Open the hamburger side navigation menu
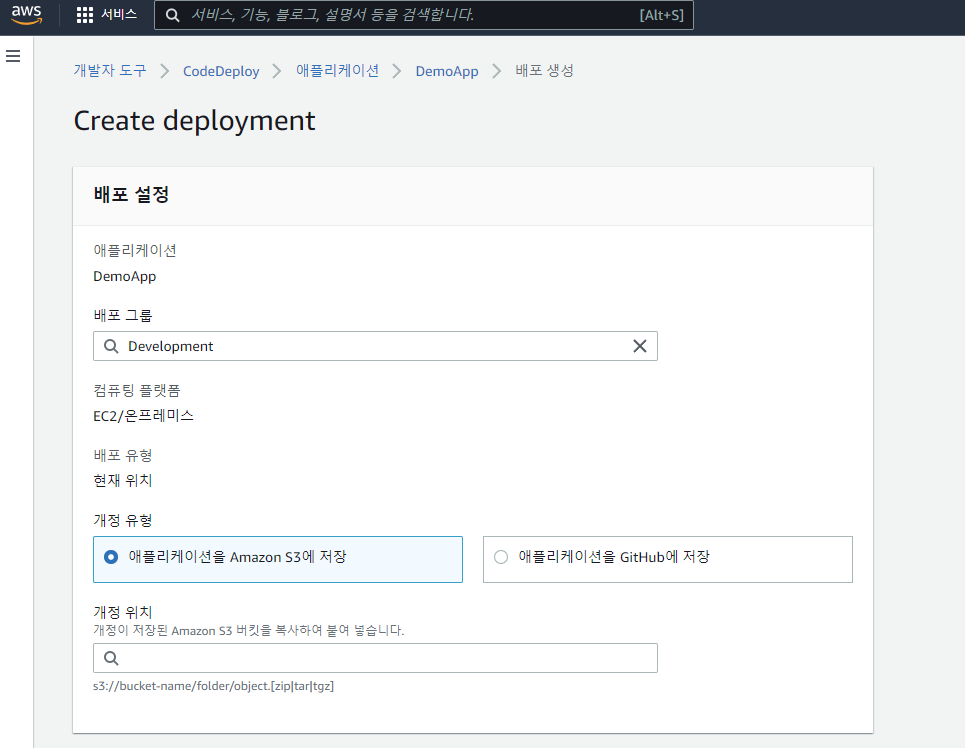The width and height of the screenshot is (965, 748). pyautogui.click(x=13, y=56)
